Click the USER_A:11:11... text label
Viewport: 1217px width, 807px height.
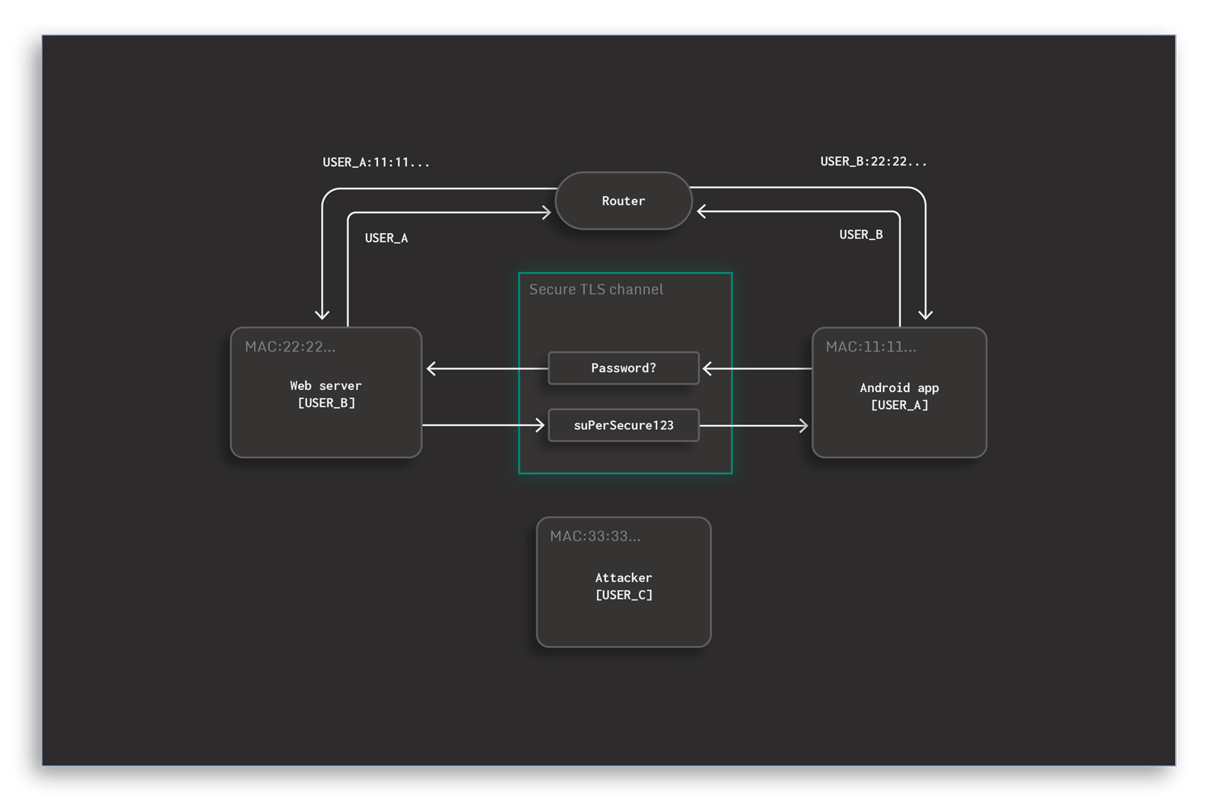click(x=376, y=162)
